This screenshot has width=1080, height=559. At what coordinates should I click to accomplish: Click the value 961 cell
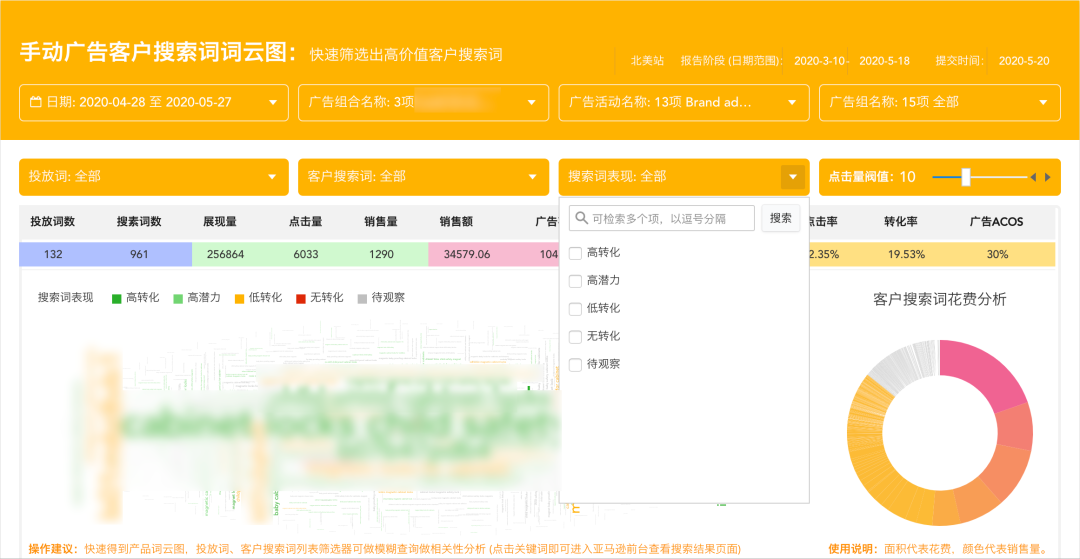click(x=138, y=254)
